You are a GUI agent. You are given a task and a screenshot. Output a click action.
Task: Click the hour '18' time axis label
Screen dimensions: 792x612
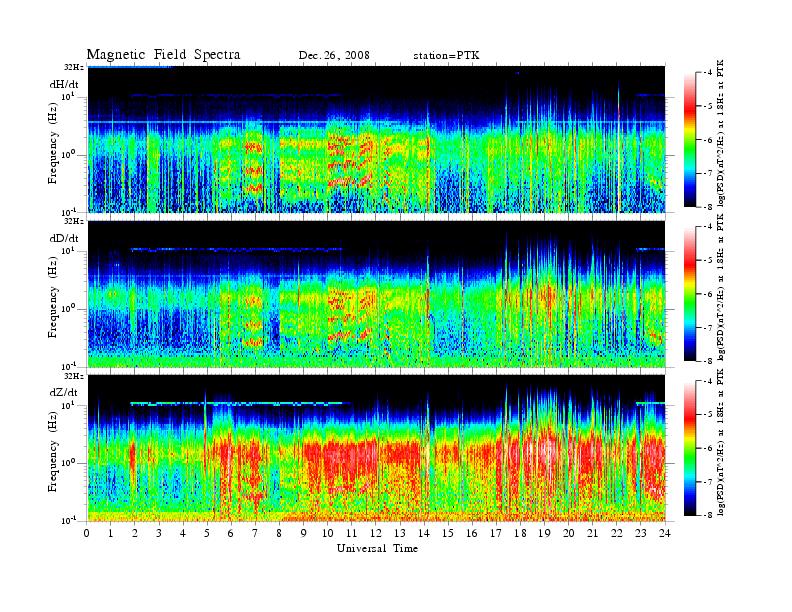(520, 533)
